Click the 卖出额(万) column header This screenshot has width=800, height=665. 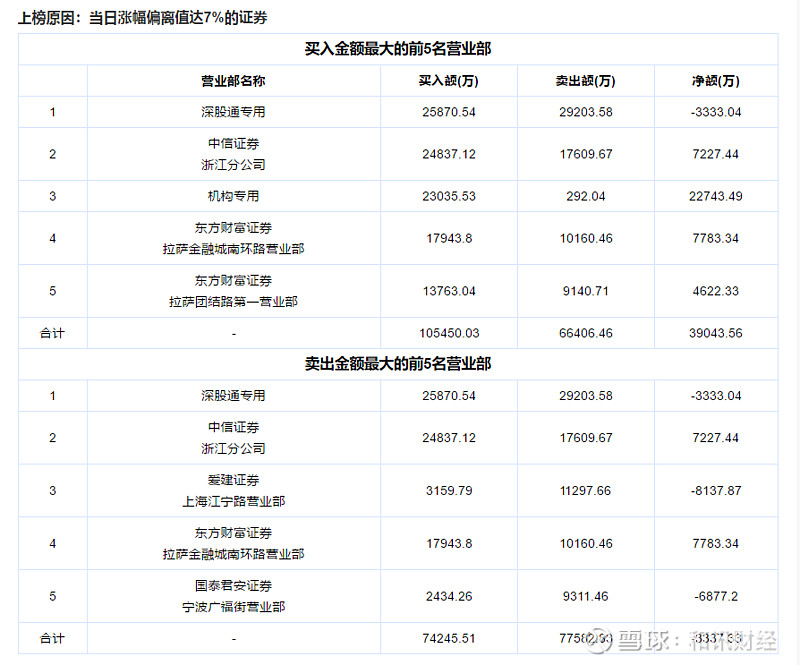(585, 81)
